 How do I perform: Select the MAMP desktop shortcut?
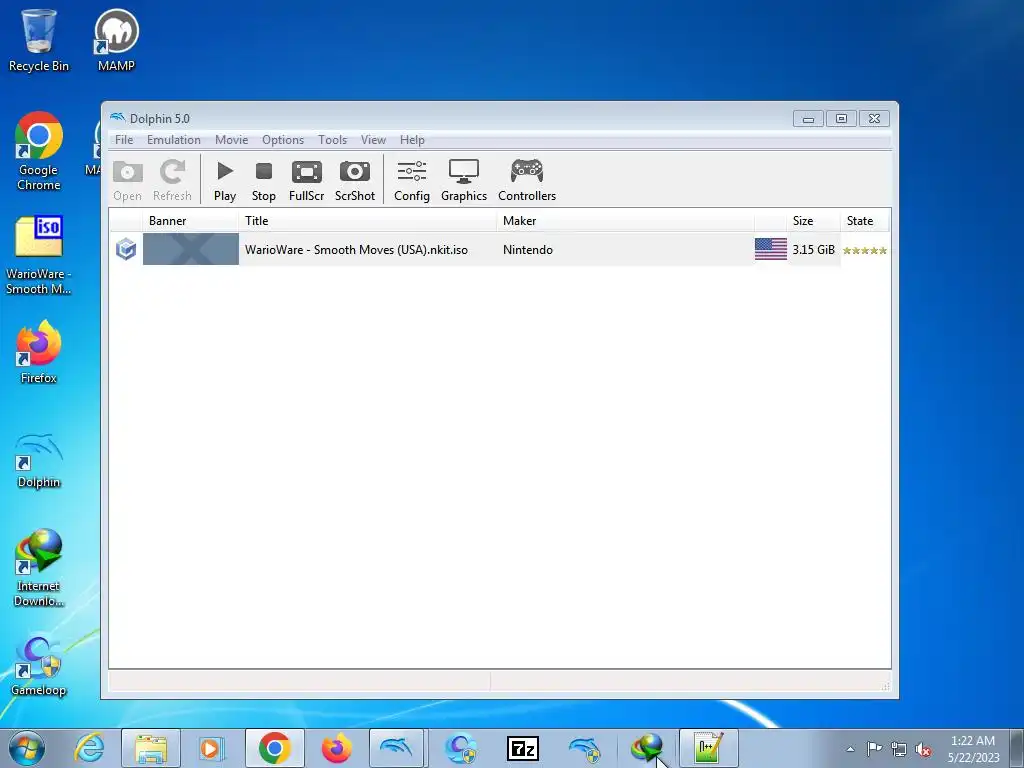tap(116, 40)
